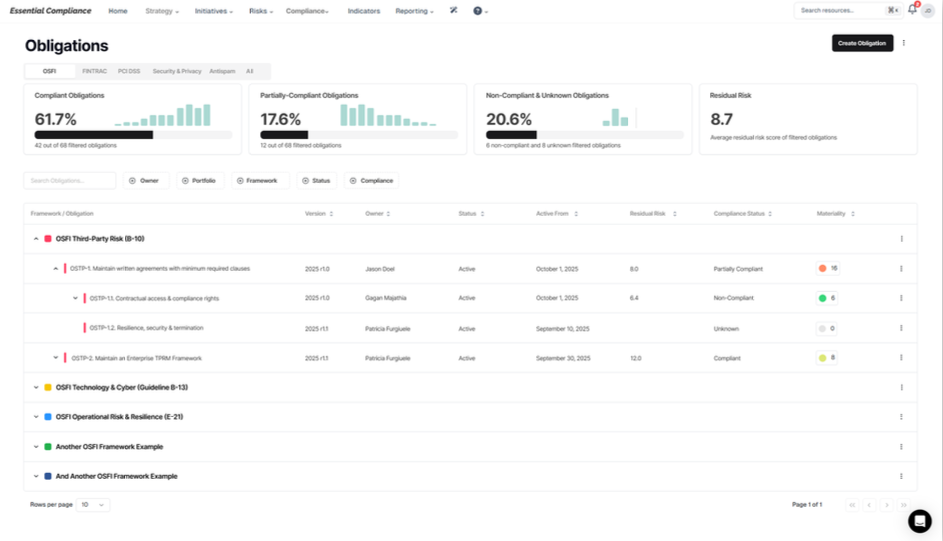
Task: Open the help question-mark menu
Action: [x=480, y=11]
